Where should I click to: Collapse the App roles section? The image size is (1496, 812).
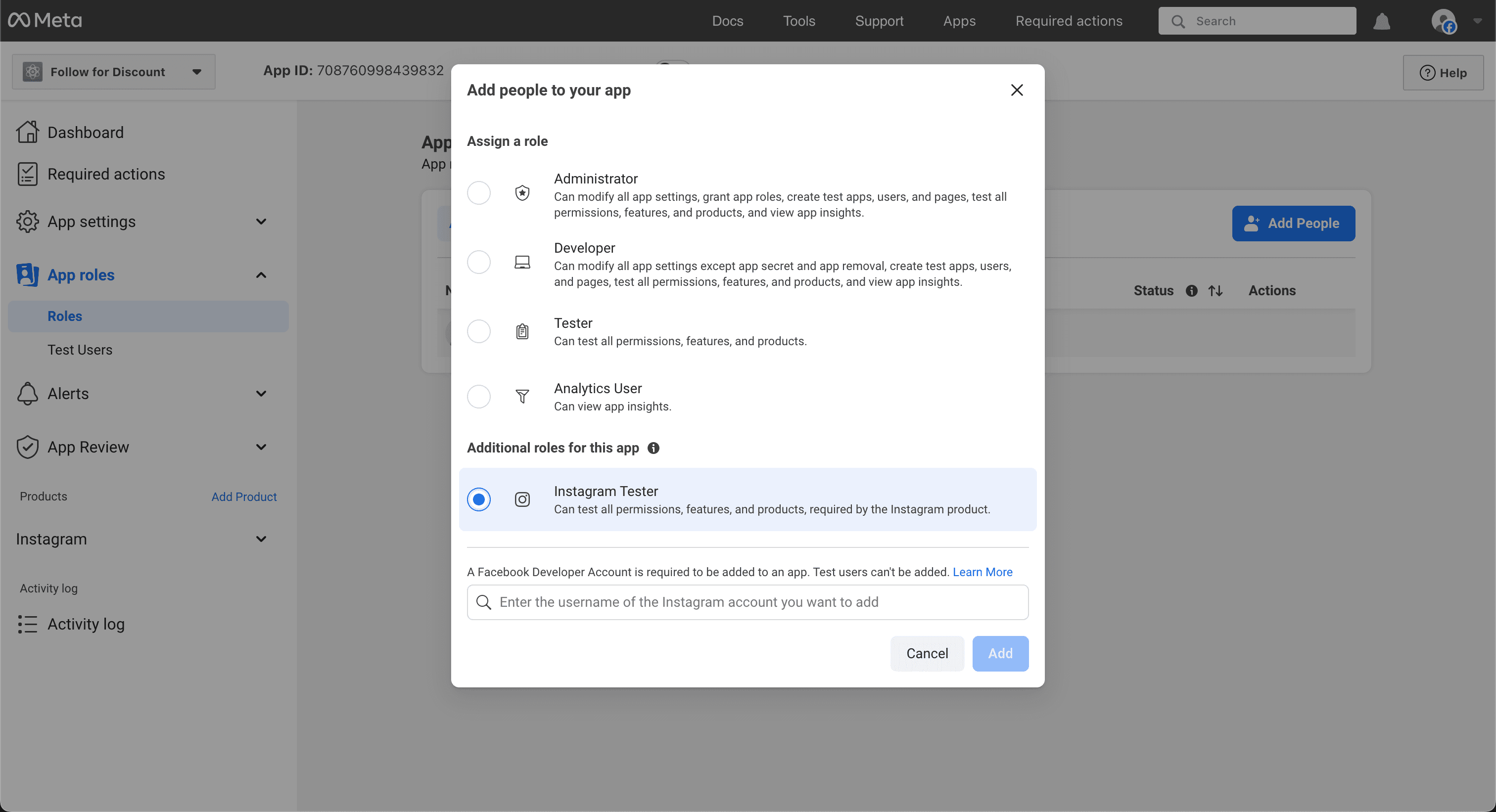(x=261, y=275)
